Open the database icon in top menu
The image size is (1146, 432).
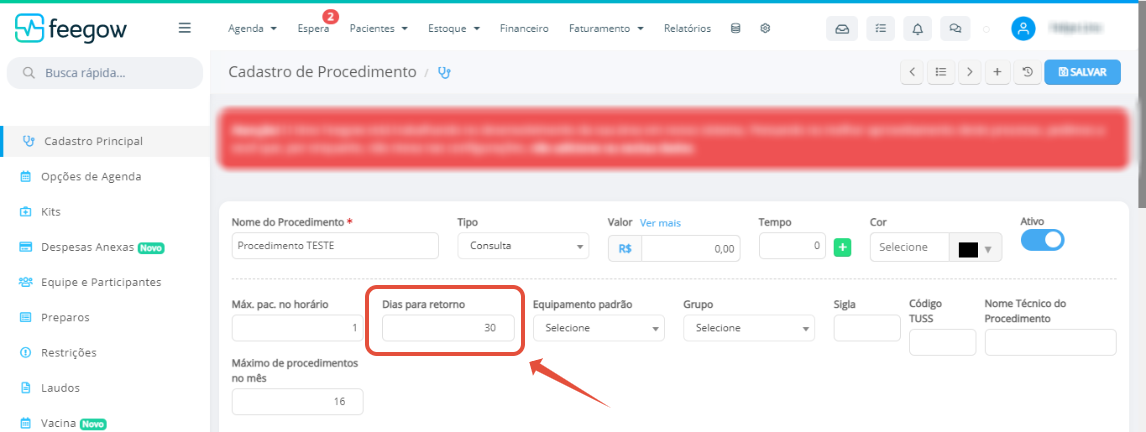pos(735,29)
